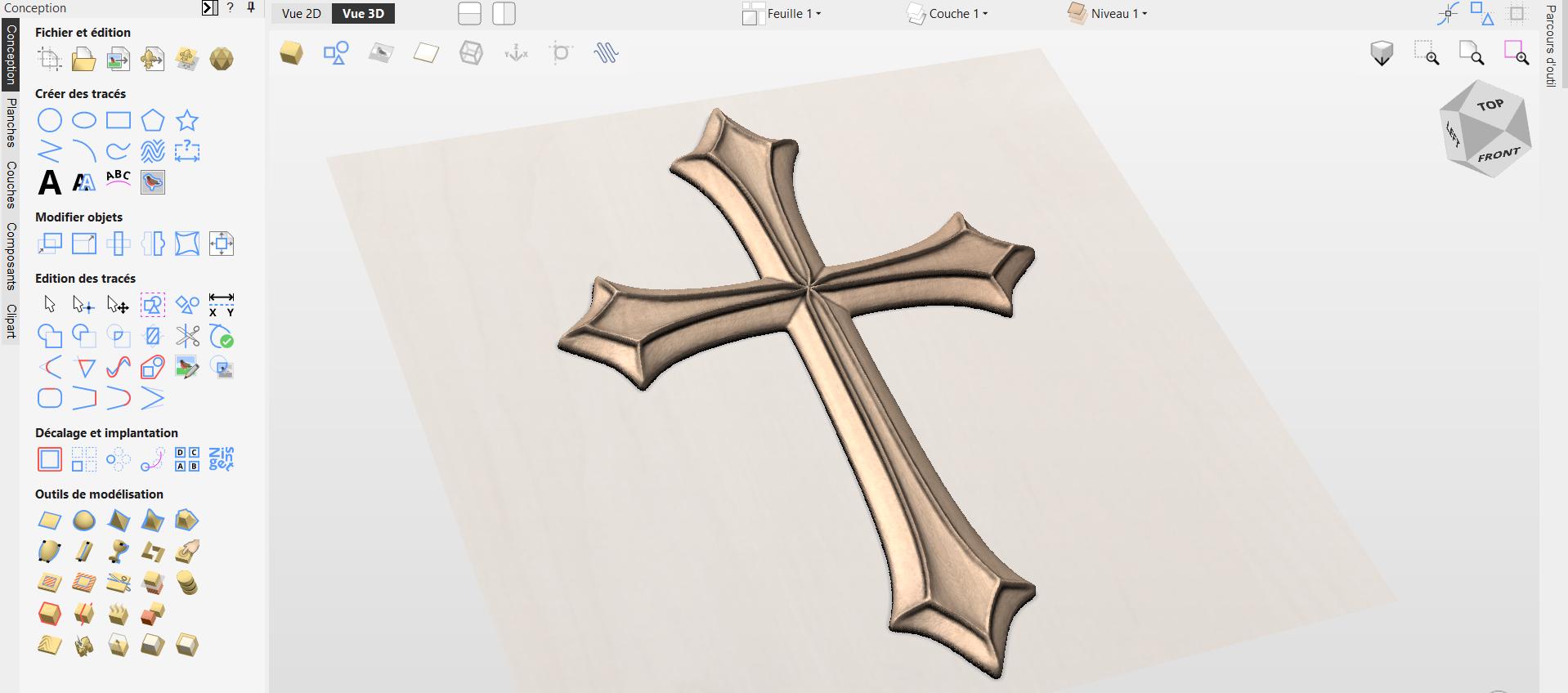
Task: Select the Draw Rectangle tool
Action: pyautogui.click(x=119, y=121)
